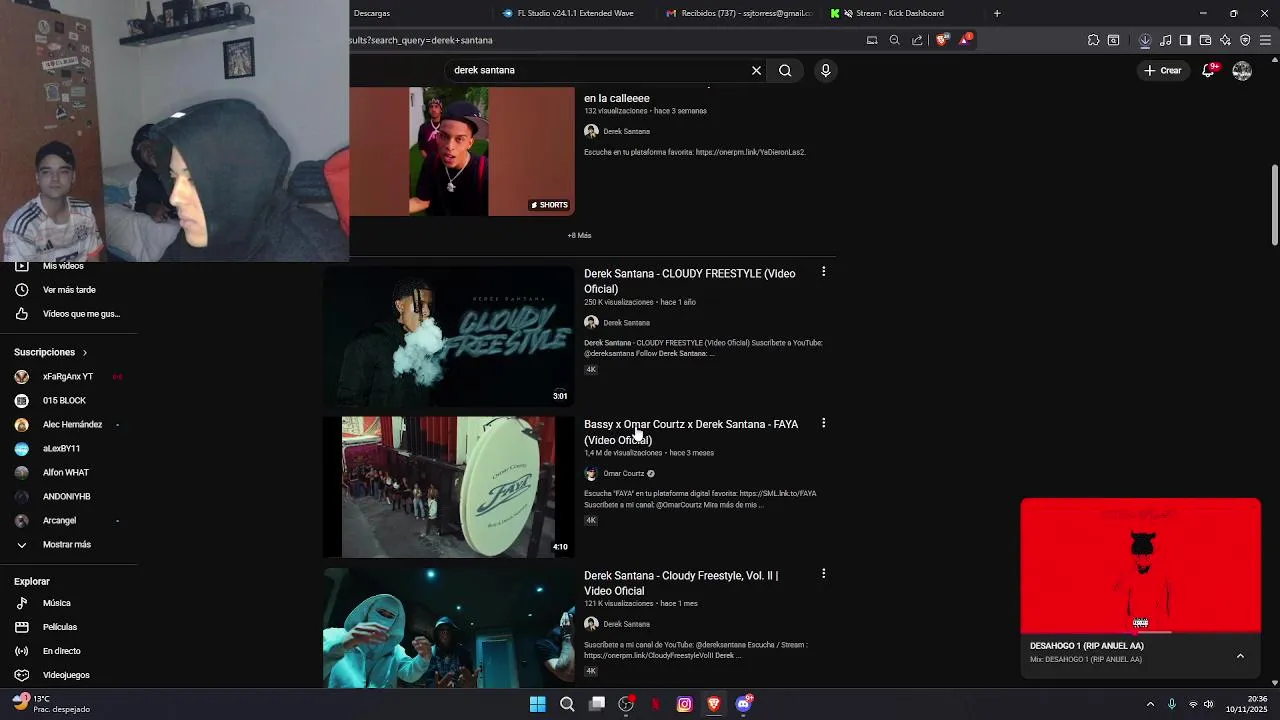
Task: Open the CLOUDY FREESTYLE video thumbnail
Action: (x=448, y=336)
